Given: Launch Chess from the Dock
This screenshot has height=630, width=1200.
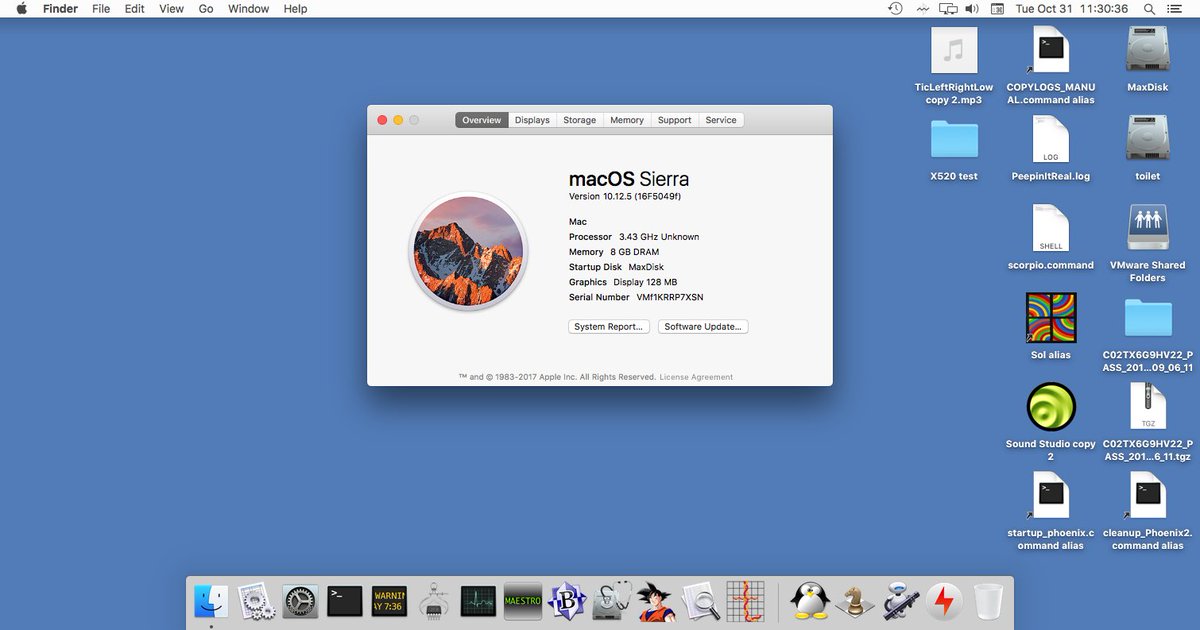Looking at the screenshot, I should 853,601.
